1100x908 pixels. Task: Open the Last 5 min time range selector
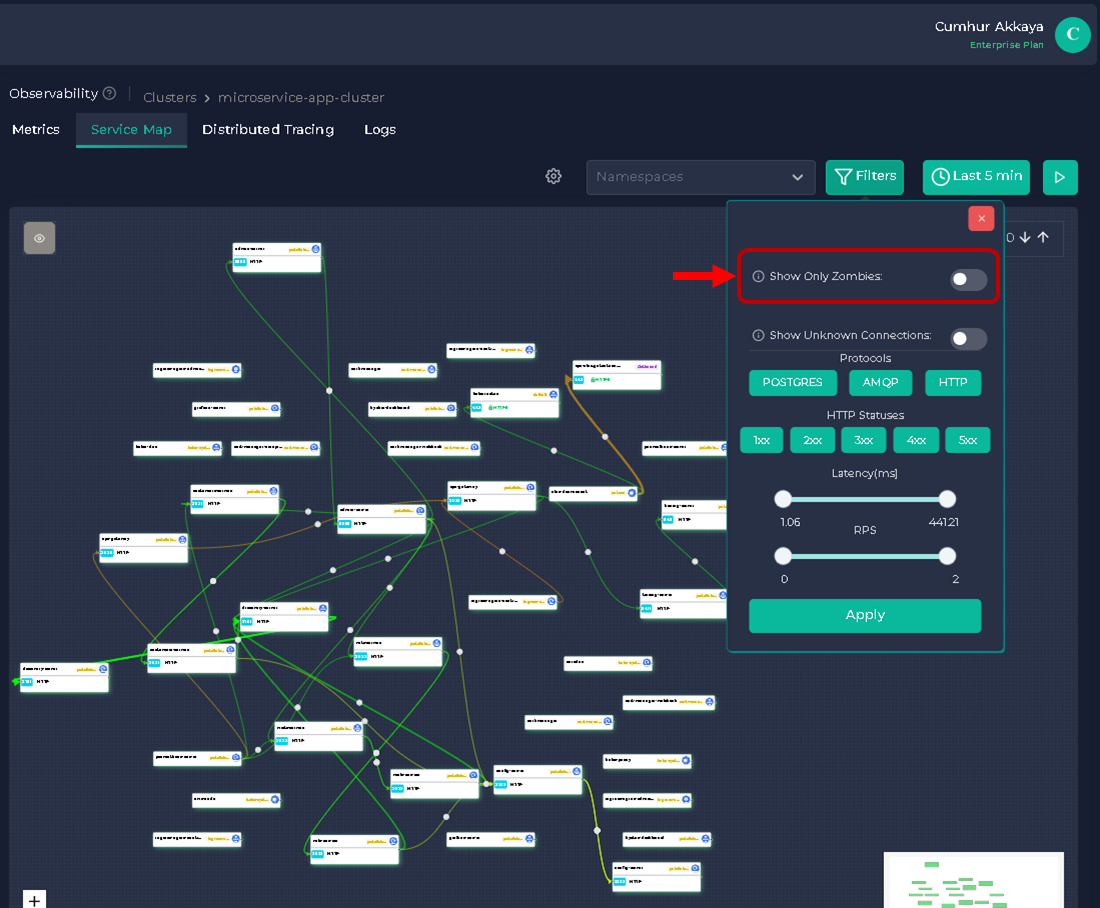click(975, 177)
